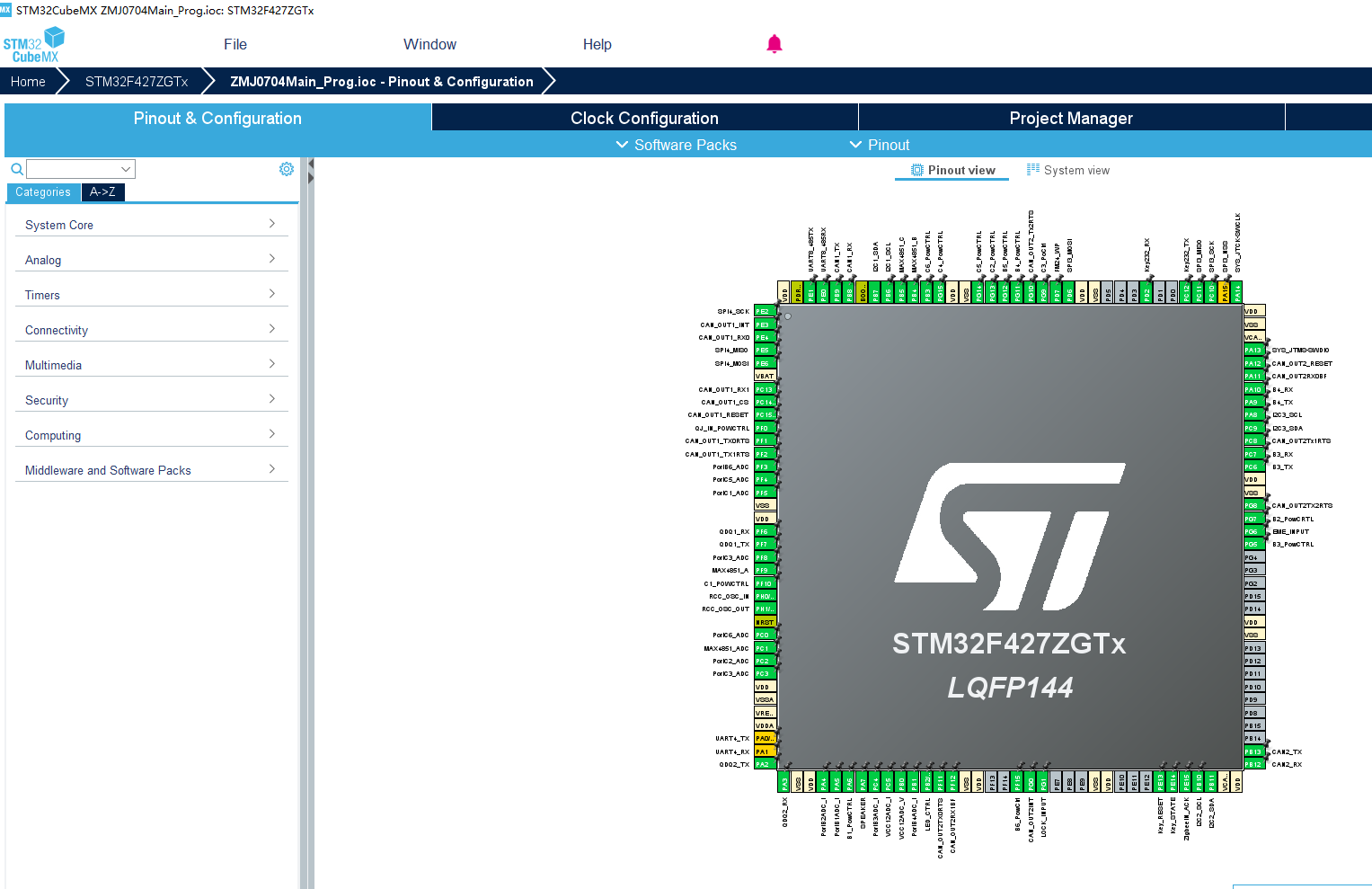Expand the Connectivity category
Viewport: 1372px width, 889px height.
[151, 330]
